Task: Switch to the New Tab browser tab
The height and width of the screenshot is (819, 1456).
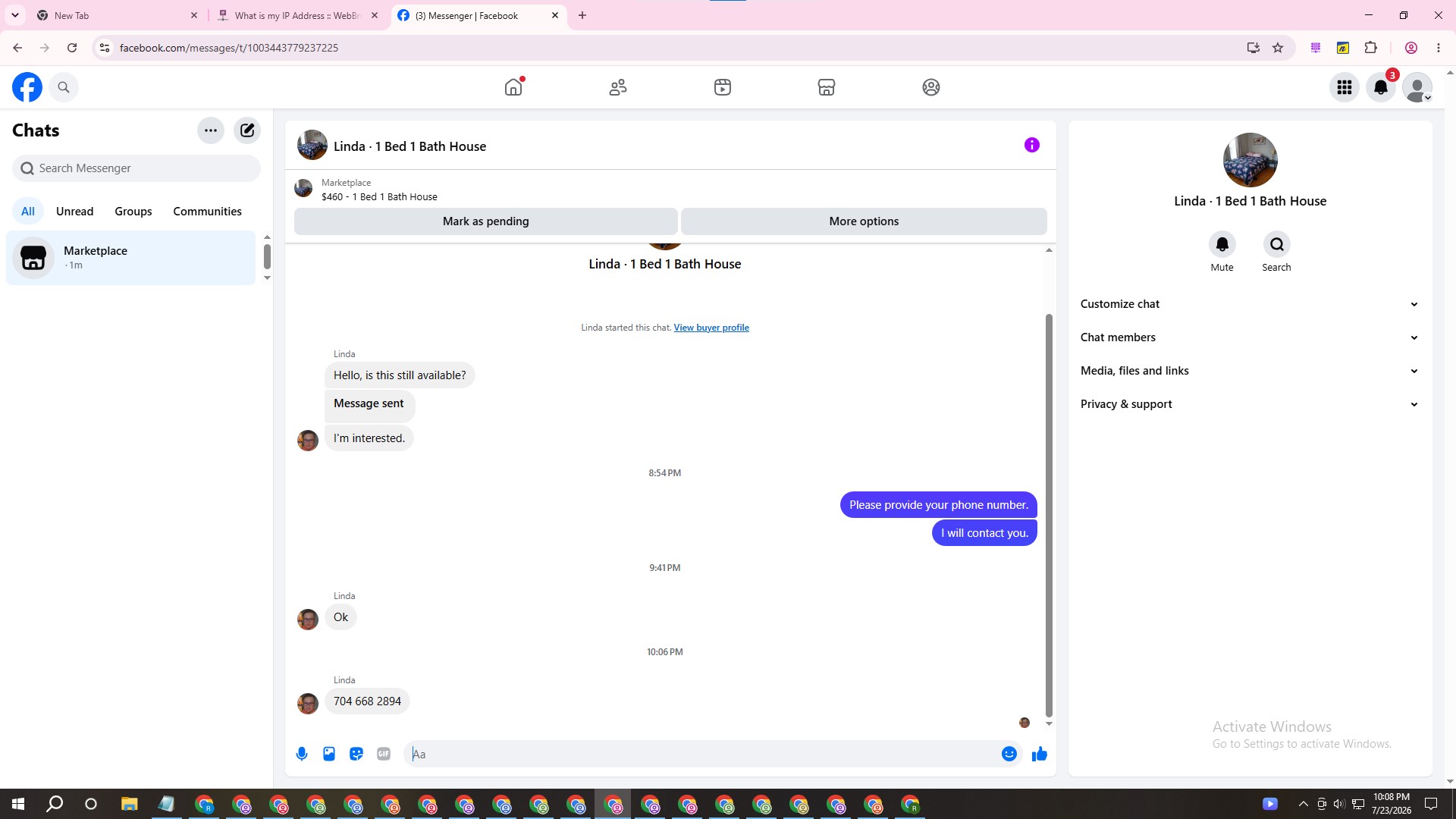Action: (x=118, y=15)
